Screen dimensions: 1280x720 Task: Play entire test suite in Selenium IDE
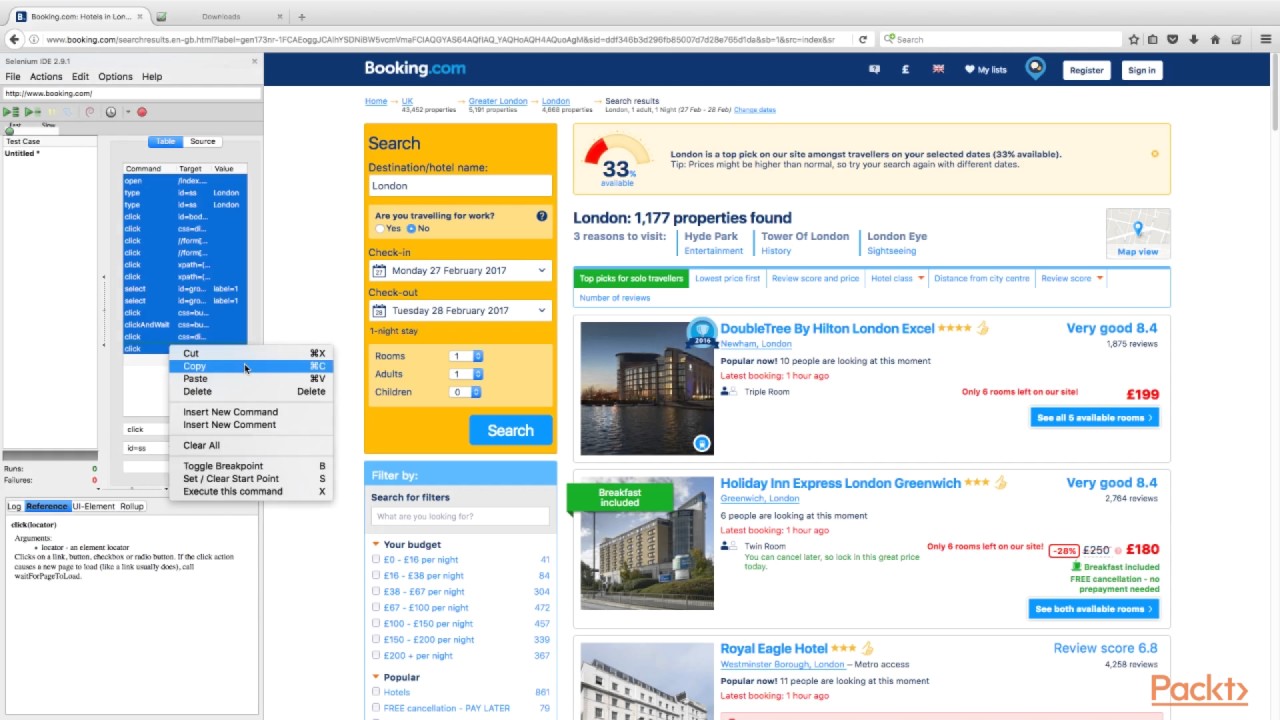[x=11, y=112]
